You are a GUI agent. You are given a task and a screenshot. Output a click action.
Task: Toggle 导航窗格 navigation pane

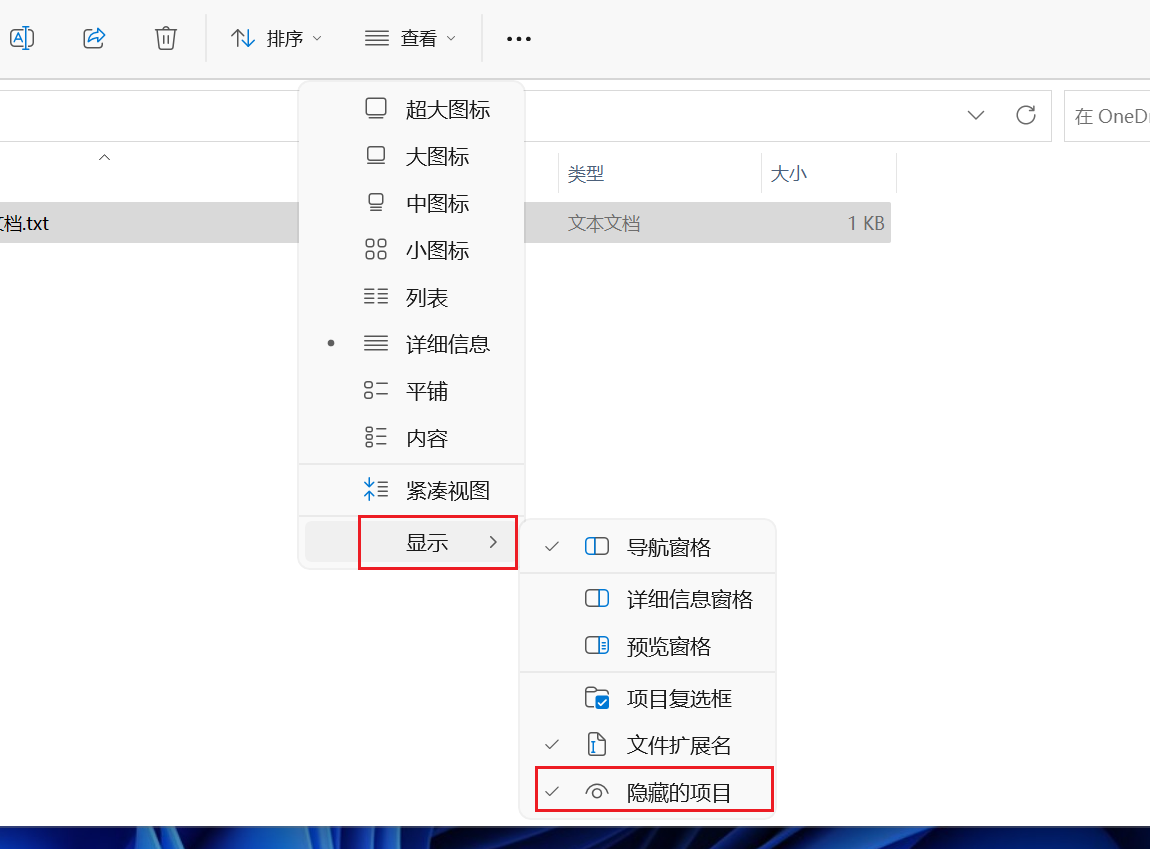[x=667, y=547]
